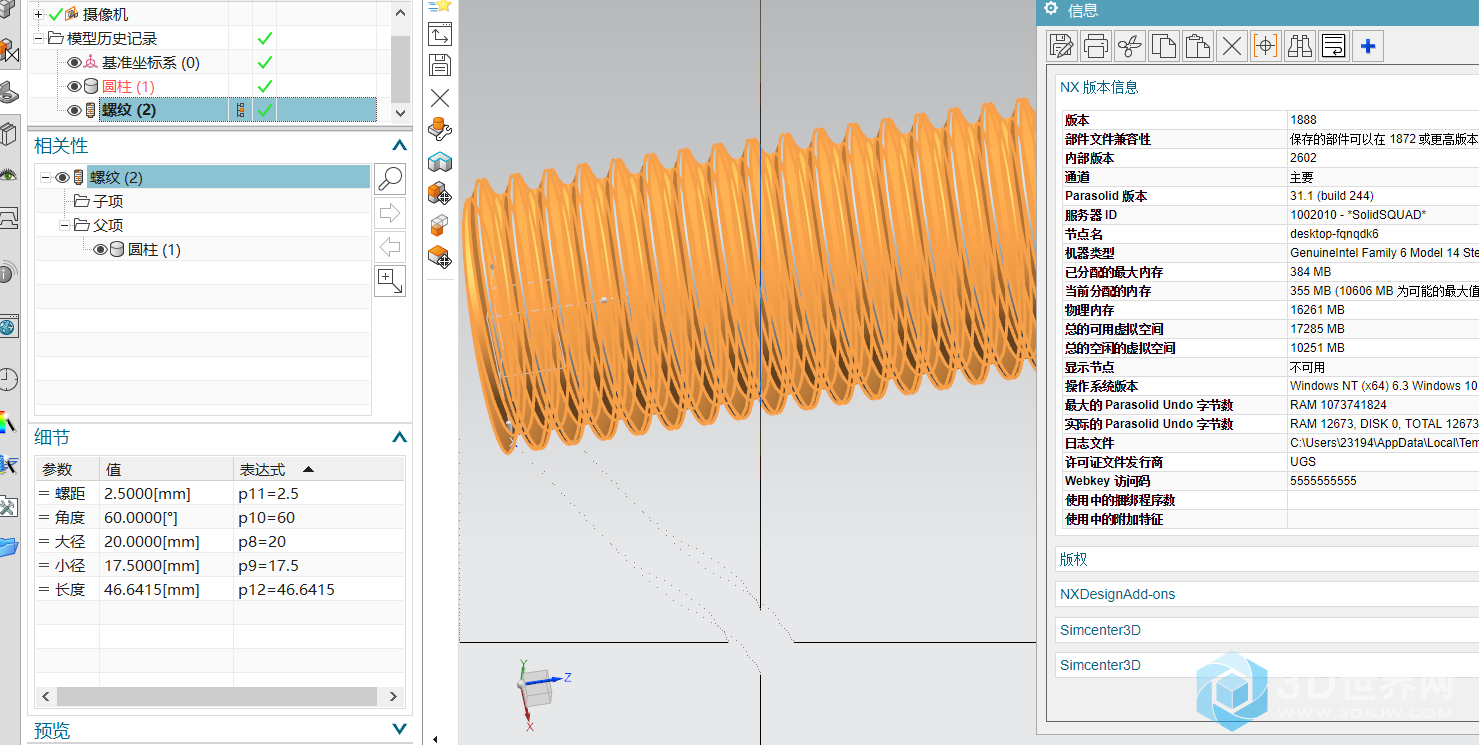Click the green check beside 摄像机
This screenshot has width=1479, height=745.
pos(56,14)
